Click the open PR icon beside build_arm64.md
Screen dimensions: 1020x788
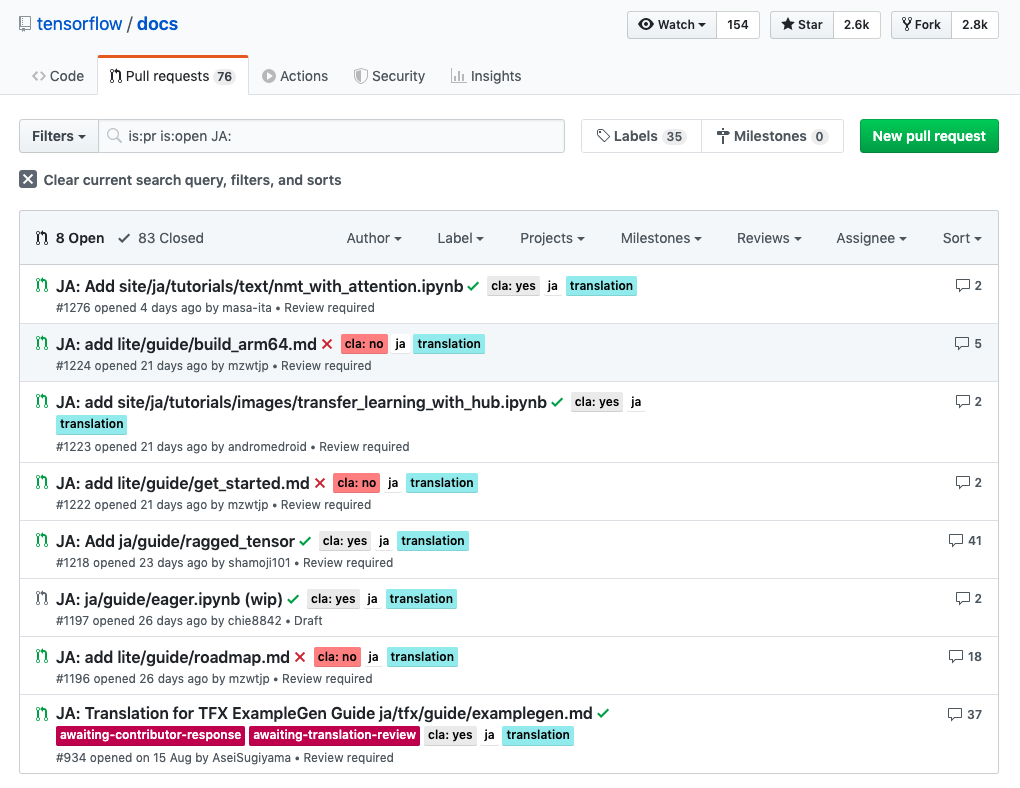pyautogui.click(x=42, y=343)
